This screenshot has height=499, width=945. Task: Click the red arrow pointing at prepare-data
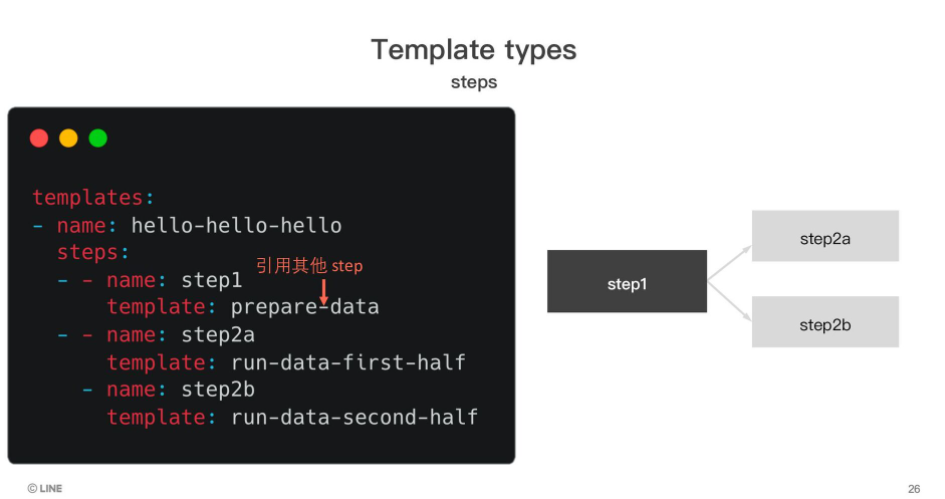click(324, 292)
